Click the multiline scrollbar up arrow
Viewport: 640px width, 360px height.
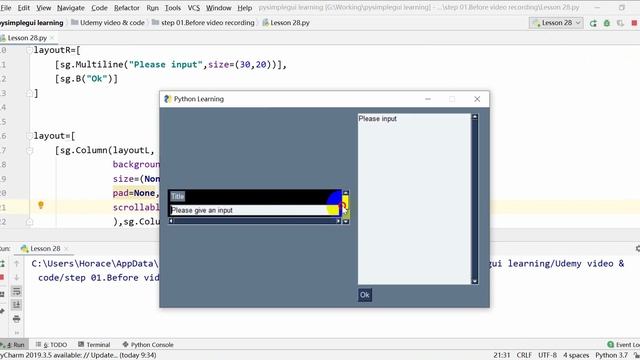(x=475, y=117)
